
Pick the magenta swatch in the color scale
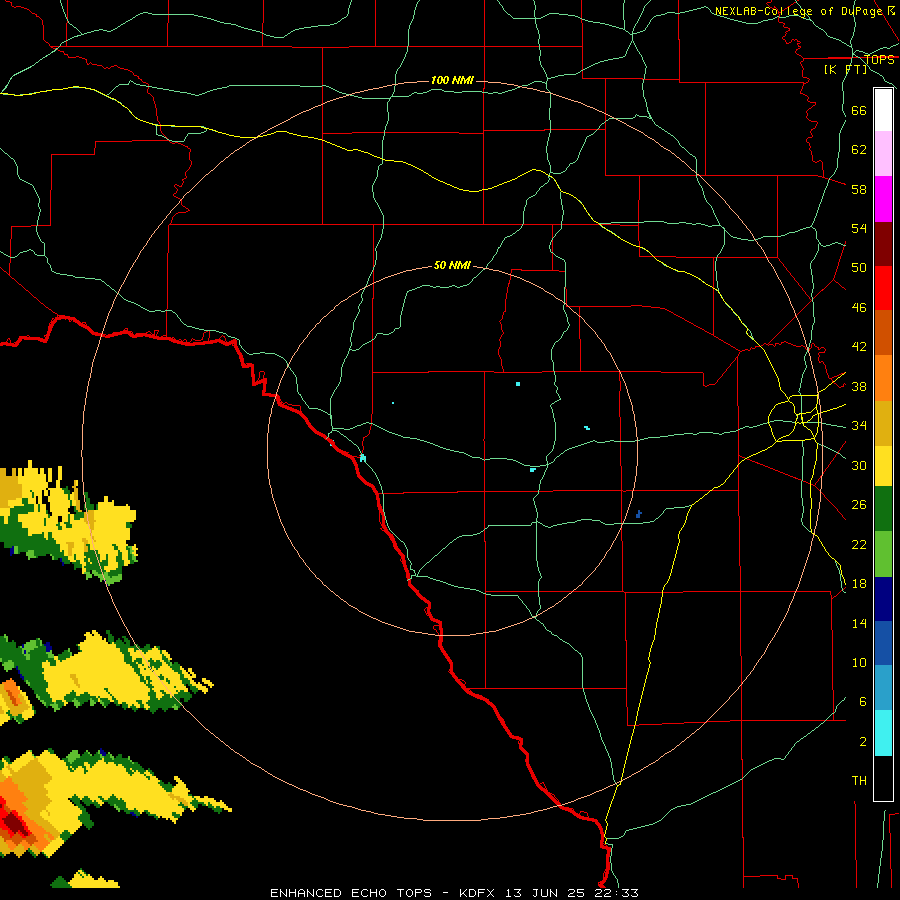click(x=883, y=199)
